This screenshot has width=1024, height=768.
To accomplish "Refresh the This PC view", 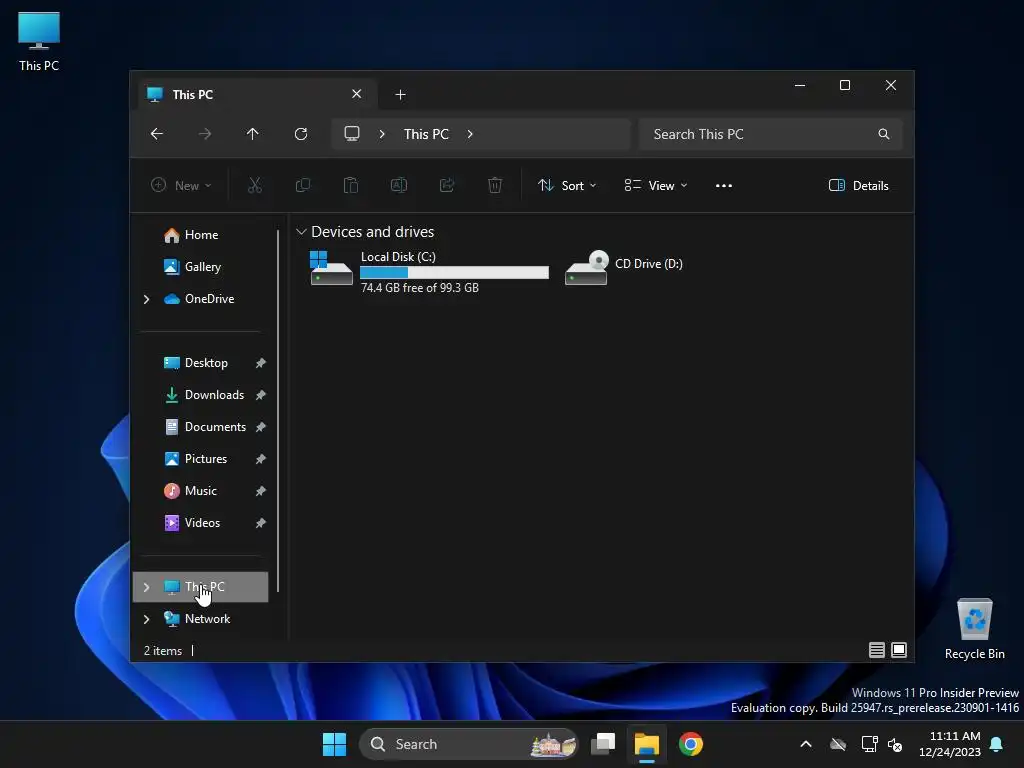I will point(301,134).
